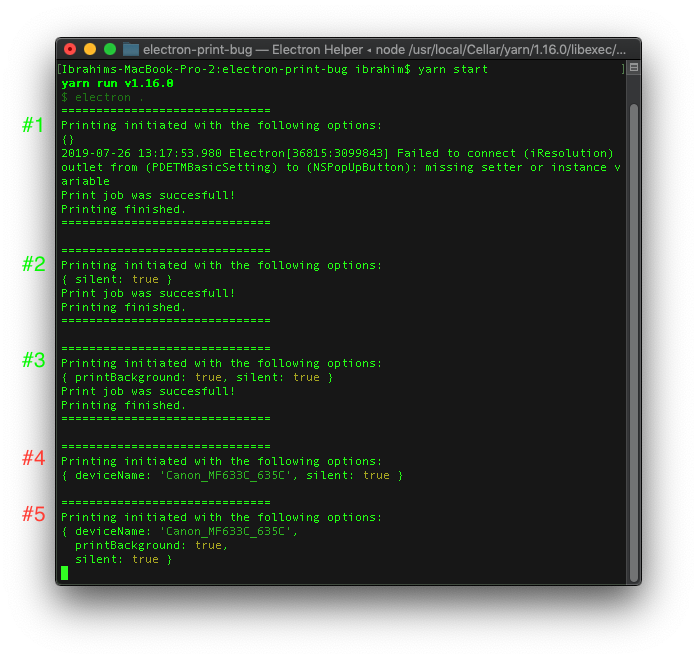Screen dimensions: 697x659
Task: Click the '2019-07-26 13:17:53.980' error line
Action: (x=337, y=153)
